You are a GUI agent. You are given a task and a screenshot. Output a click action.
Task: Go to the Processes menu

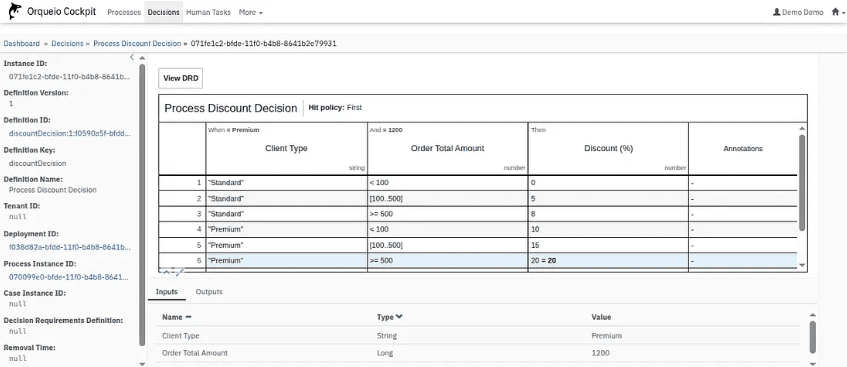124,12
